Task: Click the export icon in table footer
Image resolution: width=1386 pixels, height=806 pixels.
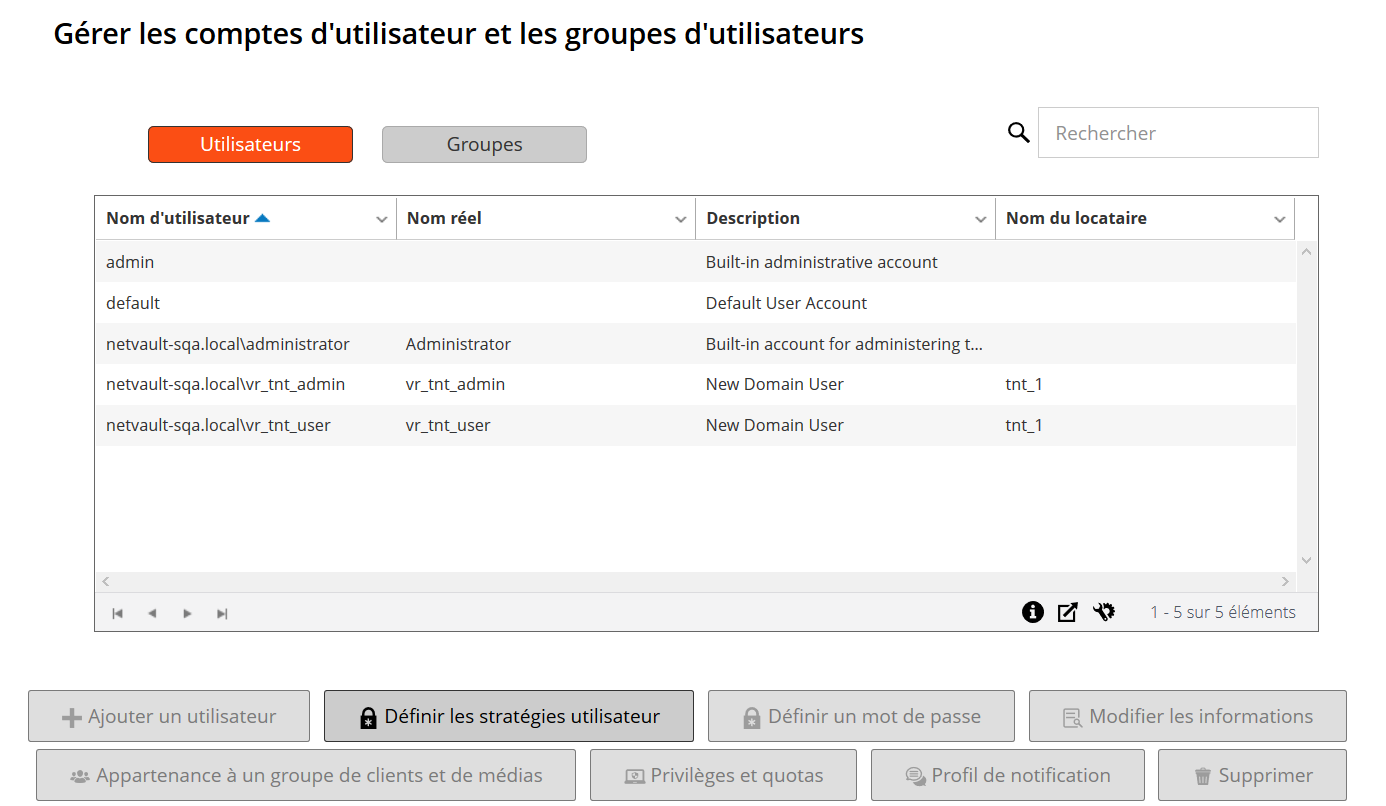Action: click(1068, 612)
